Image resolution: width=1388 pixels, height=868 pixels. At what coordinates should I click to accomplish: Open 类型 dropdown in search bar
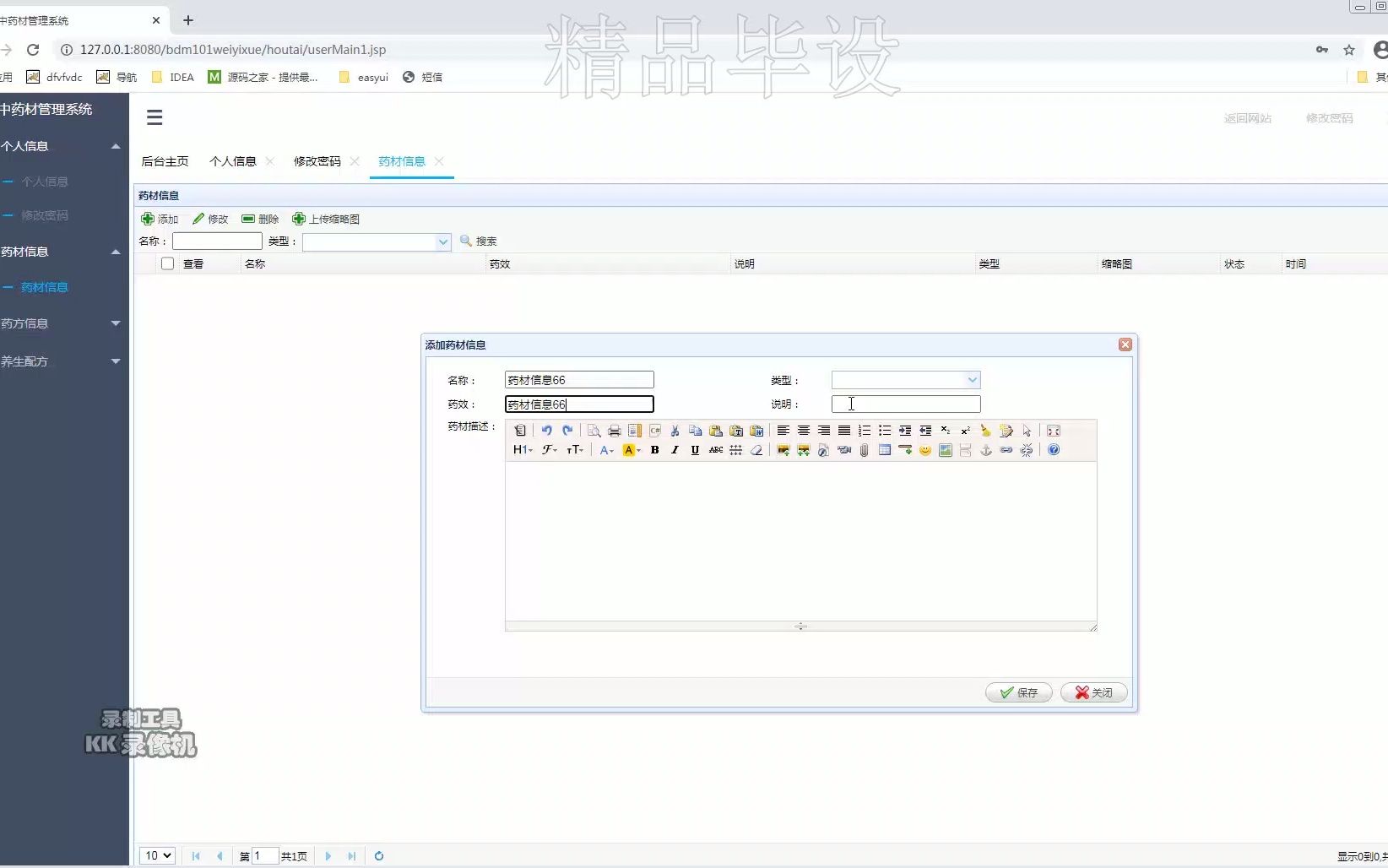pyautogui.click(x=442, y=241)
